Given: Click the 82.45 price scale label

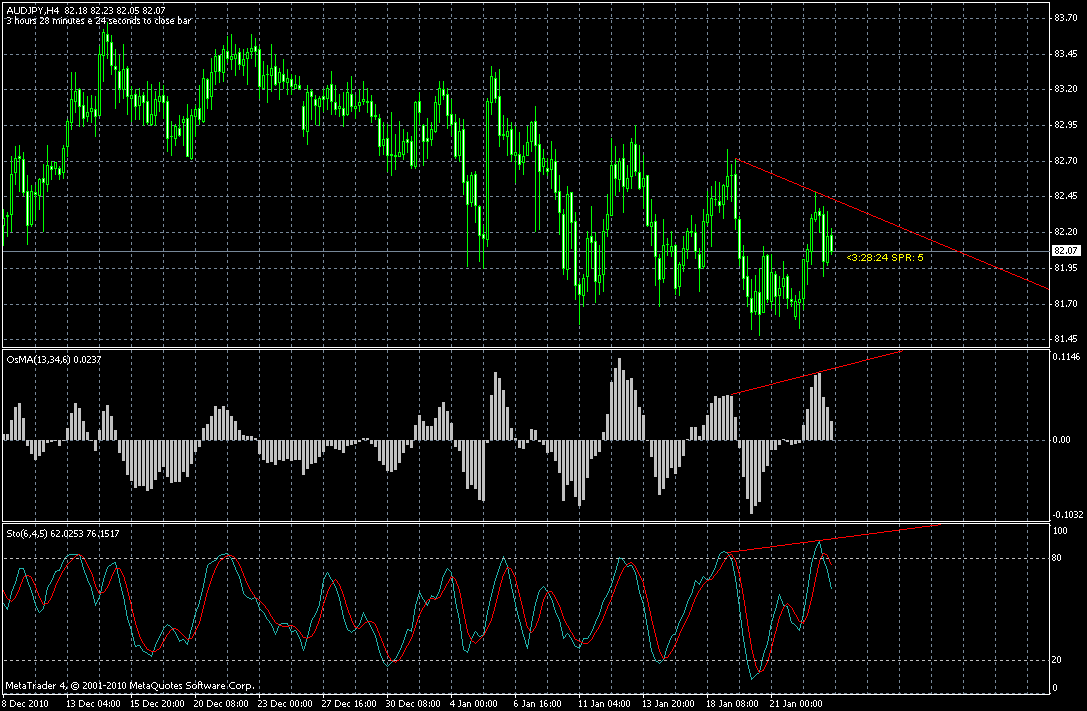Looking at the screenshot, I should (1066, 196).
